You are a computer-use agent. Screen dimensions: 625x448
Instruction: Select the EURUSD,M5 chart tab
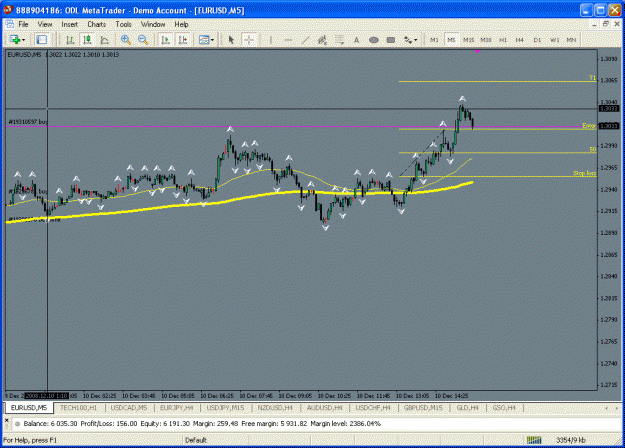pos(29,408)
